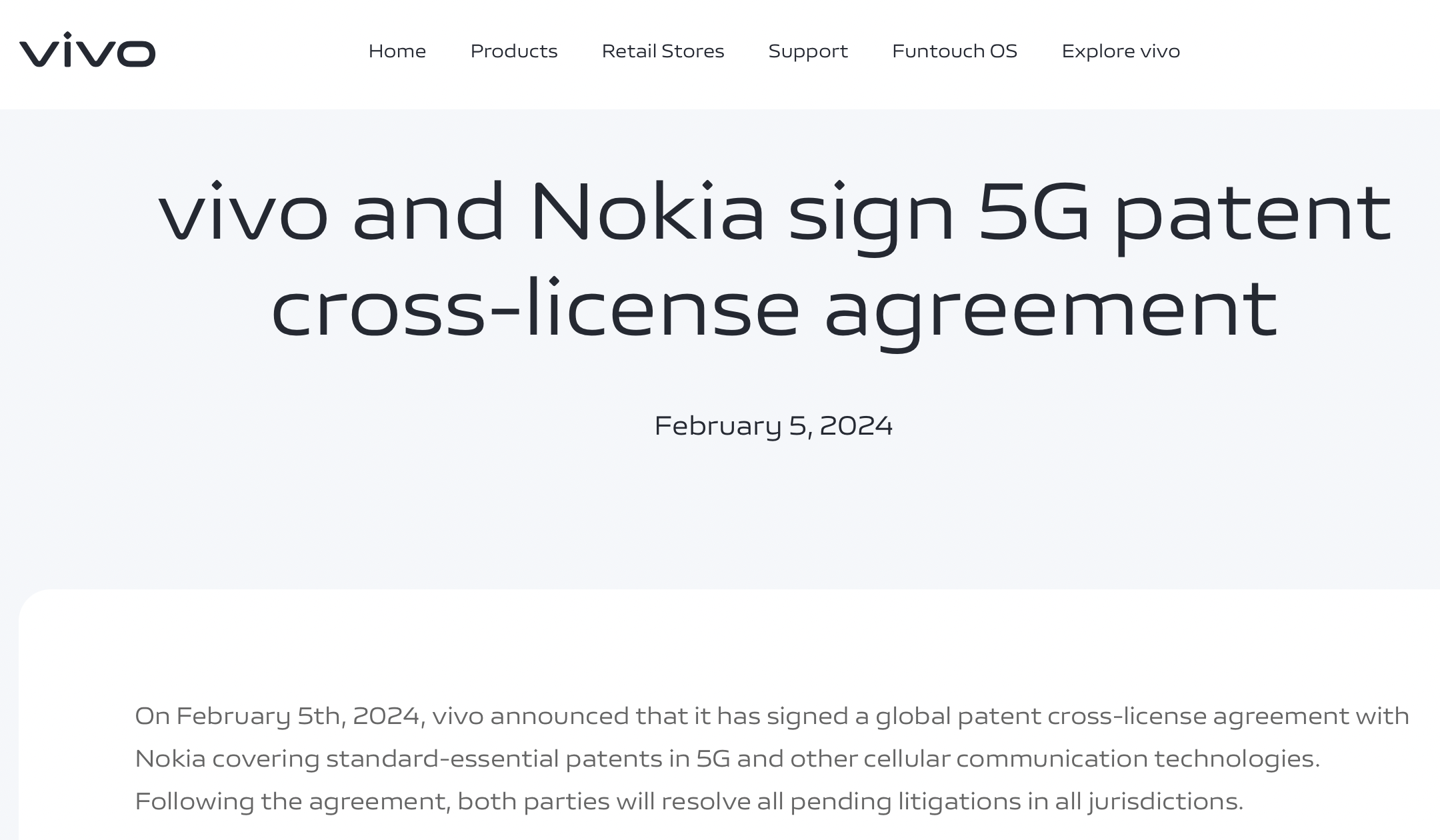Click '5G patent' in the headline
Image resolution: width=1440 pixels, height=840 pixels.
tap(1185, 215)
